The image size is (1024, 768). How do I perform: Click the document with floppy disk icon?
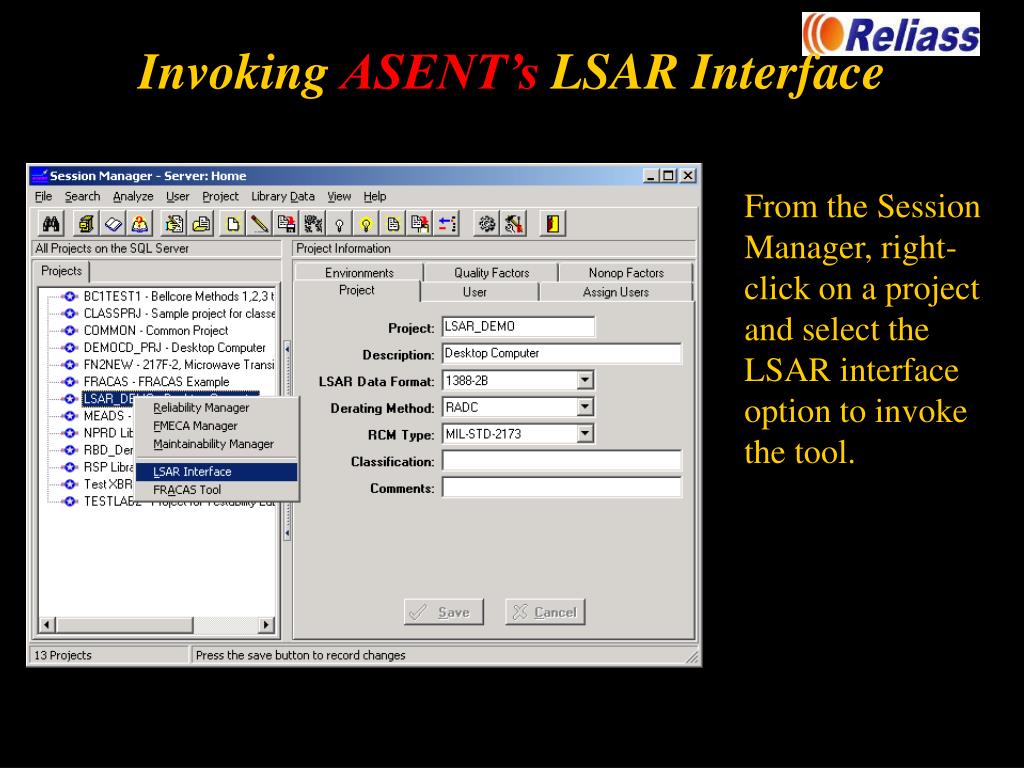click(286, 224)
